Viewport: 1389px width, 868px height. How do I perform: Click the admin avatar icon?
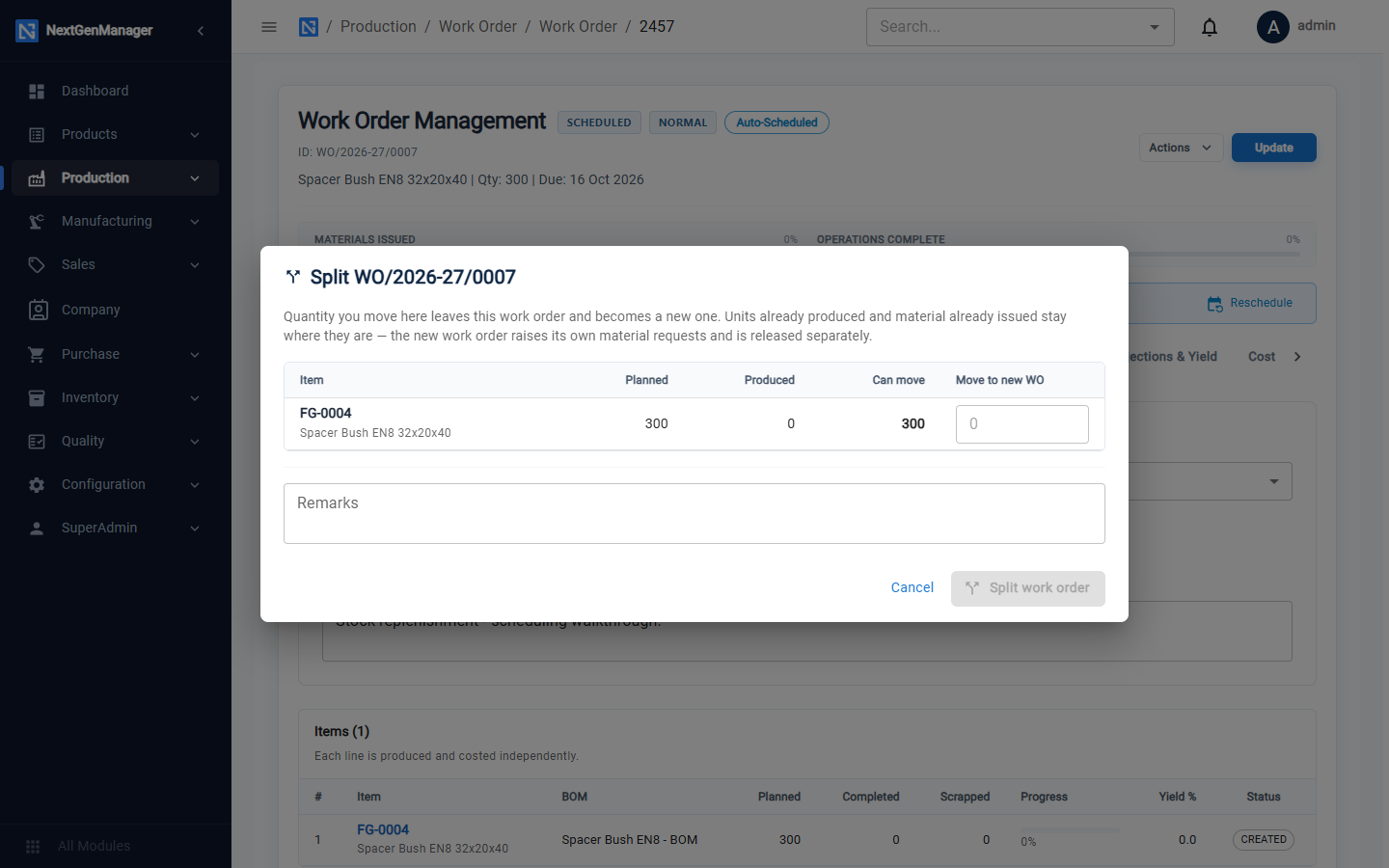click(1273, 27)
